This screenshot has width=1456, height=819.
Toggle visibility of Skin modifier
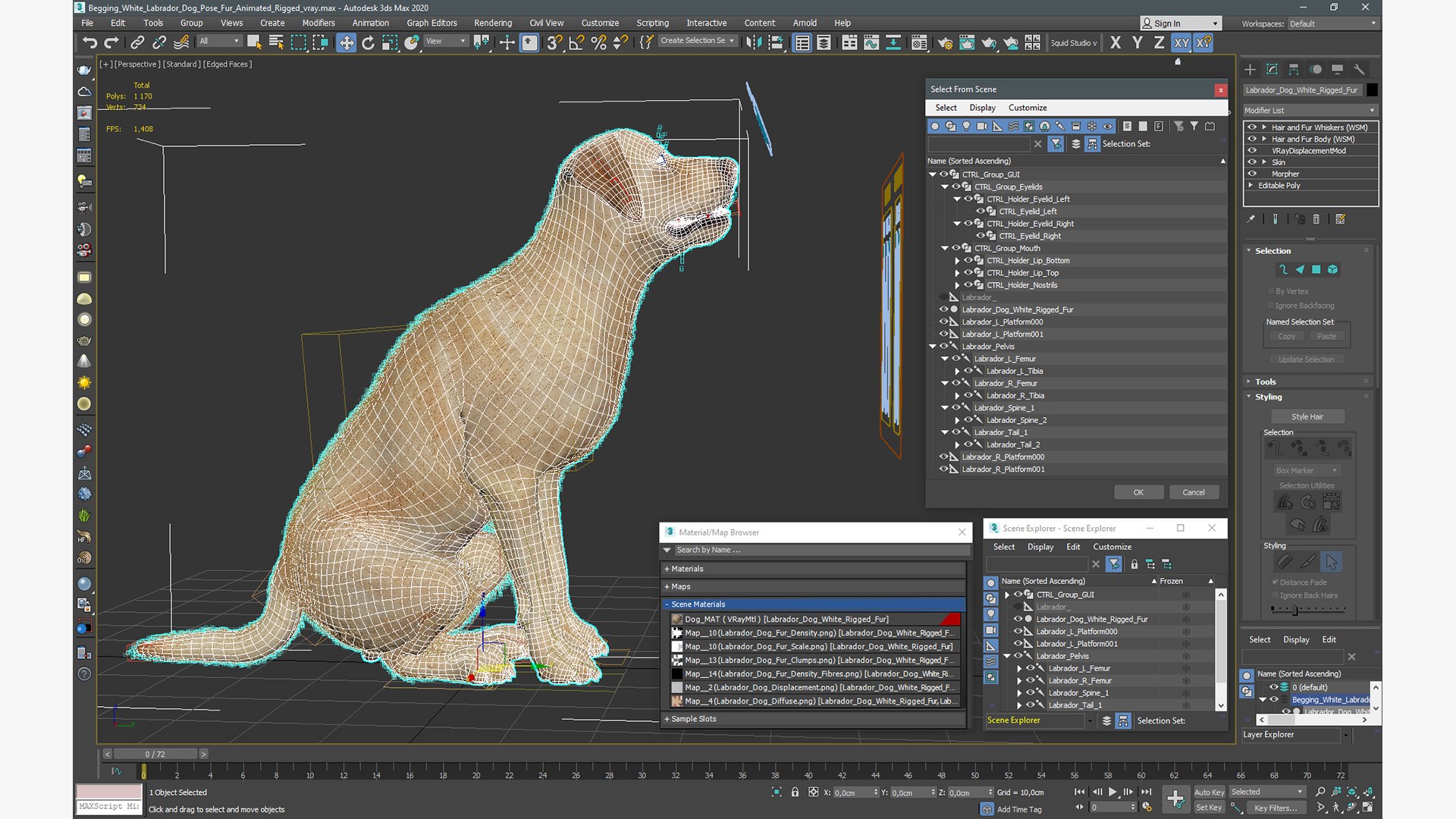tap(1252, 162)
